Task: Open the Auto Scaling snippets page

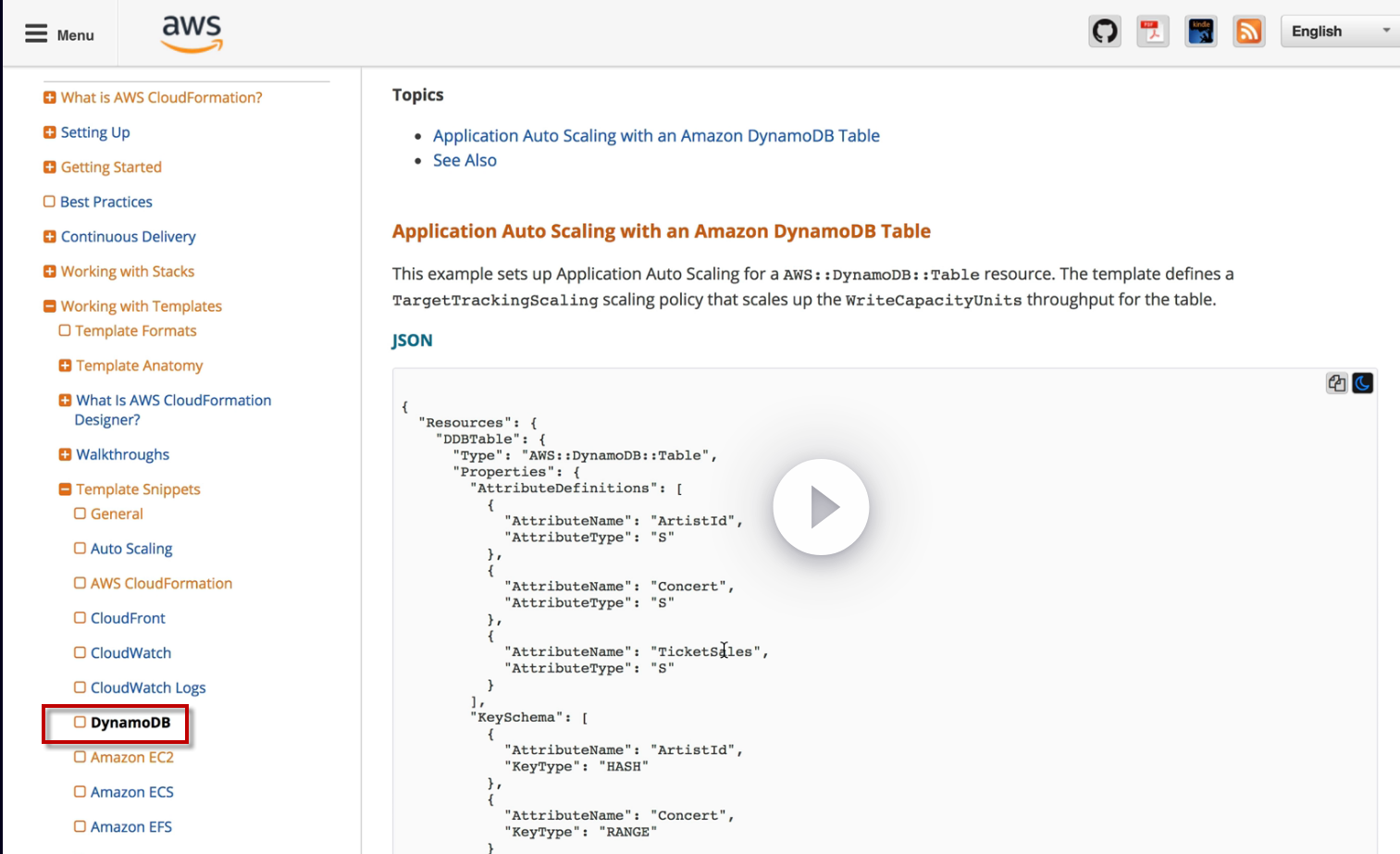Action: tap(130, 549)
